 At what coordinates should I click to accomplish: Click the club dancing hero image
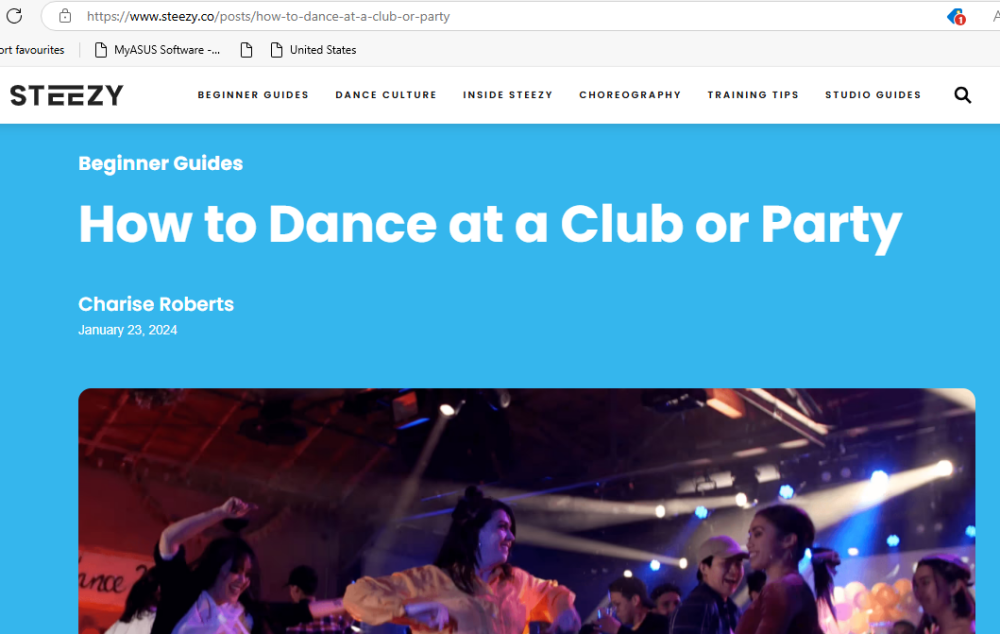527,511
